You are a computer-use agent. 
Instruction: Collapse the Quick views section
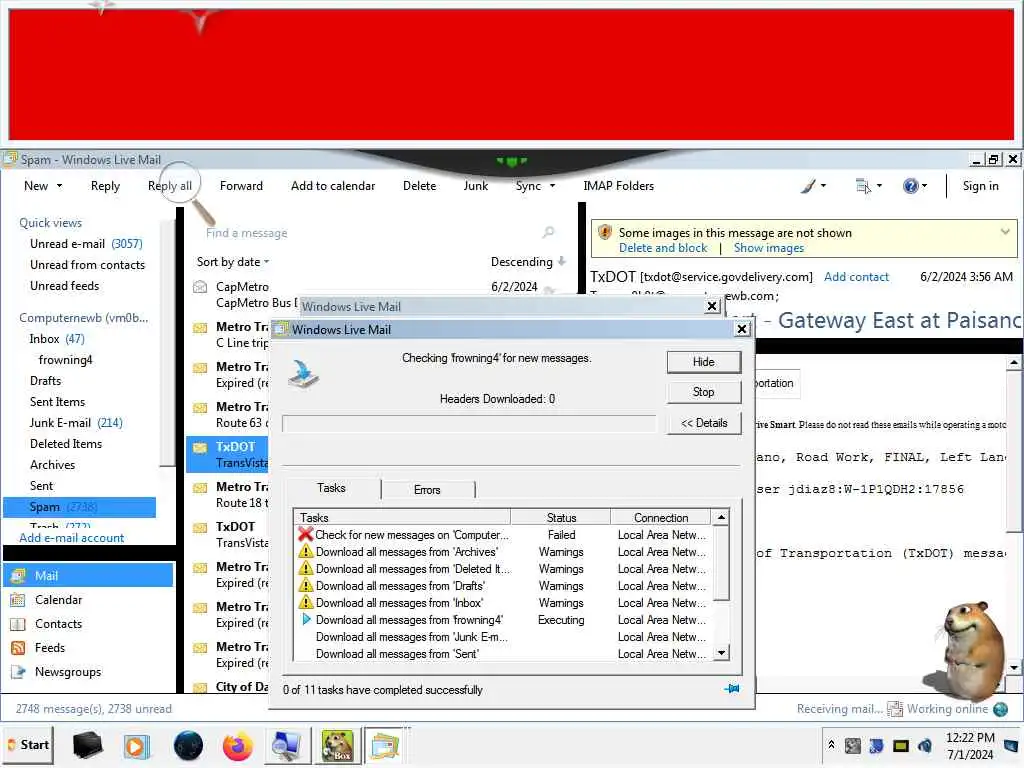50,223
